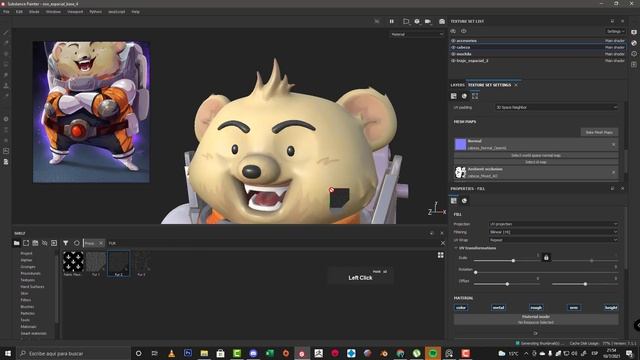
Task: Select Smart materials category in Shelf
Action: point(33,333)
